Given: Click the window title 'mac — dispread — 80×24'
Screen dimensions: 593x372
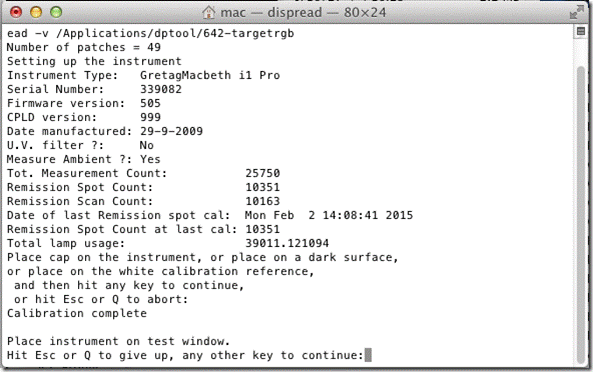Looking at the screenshot, I should click(x=303, y=12).
